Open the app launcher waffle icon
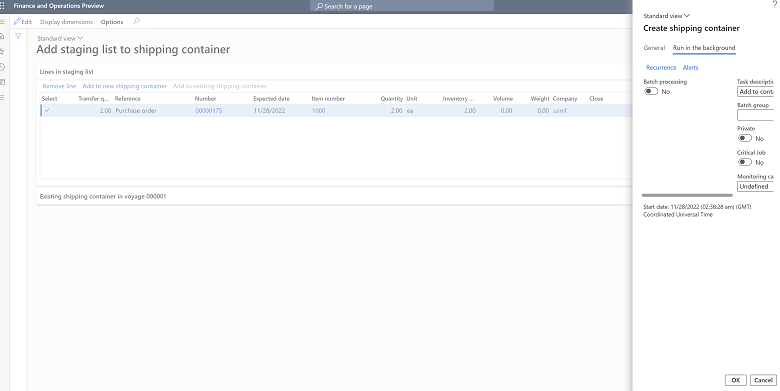This screenshot has height=391, width=780. [x=2, y=6]
